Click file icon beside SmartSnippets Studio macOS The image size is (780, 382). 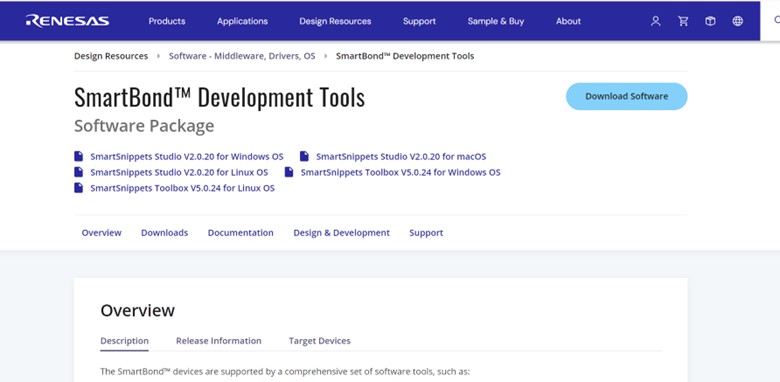coord(304,156)
